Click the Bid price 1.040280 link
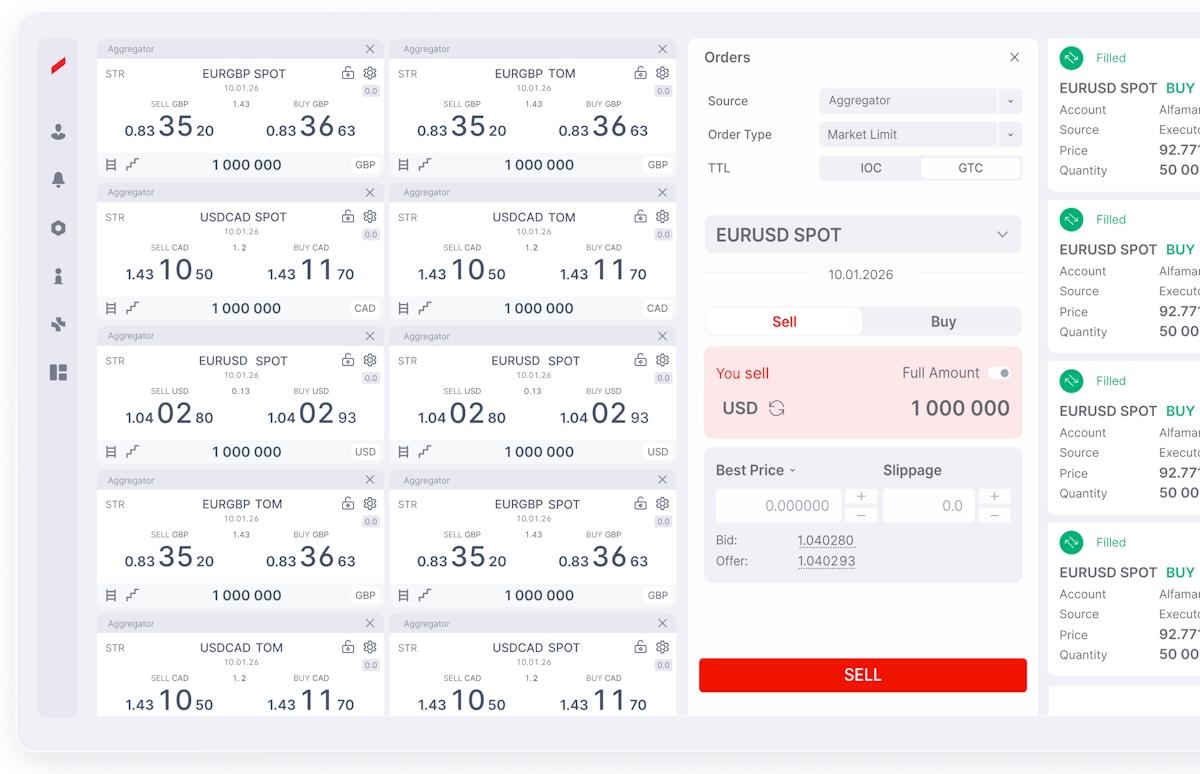This screenshot has height=774, width=1200. pyautogui.click(x=825, y=541)
